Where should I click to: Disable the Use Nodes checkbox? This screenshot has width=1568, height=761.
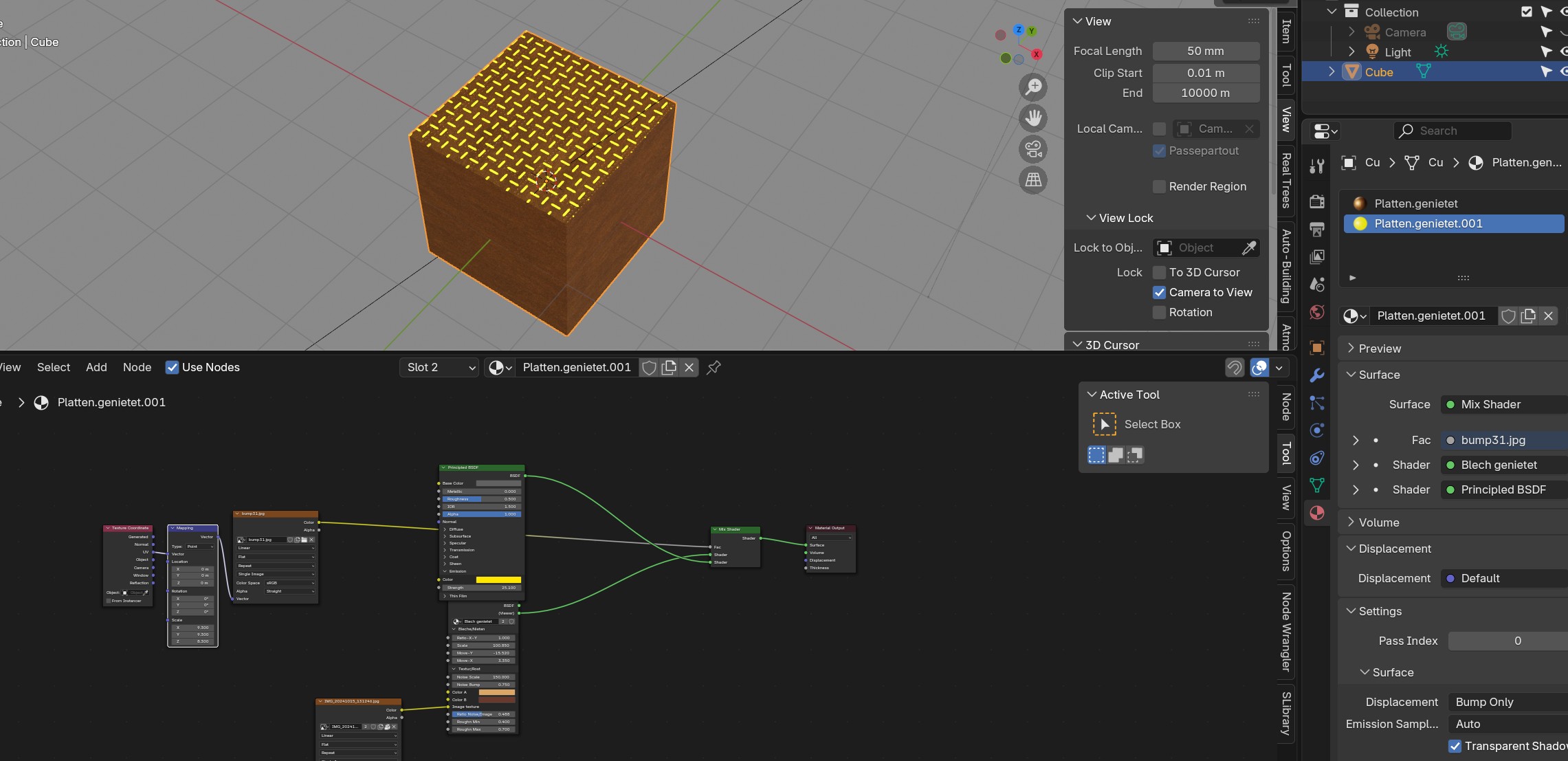tap(173, 367)
